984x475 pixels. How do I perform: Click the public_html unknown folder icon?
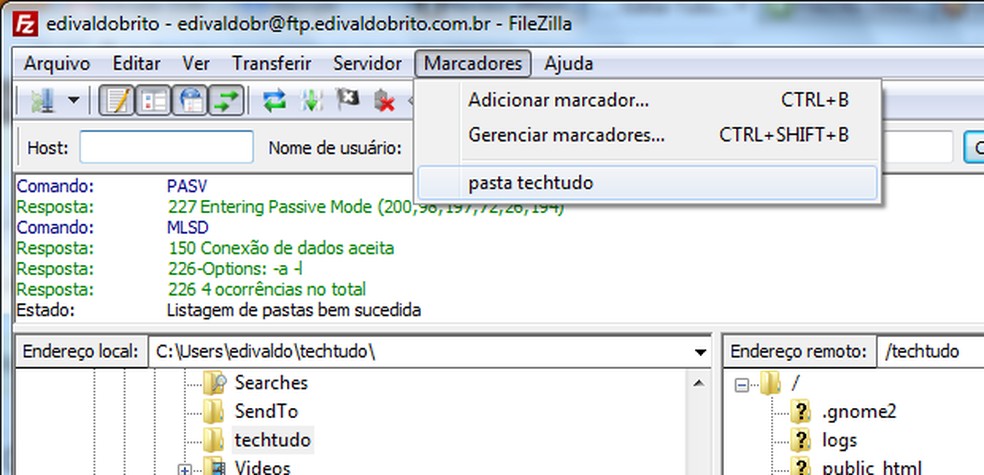(x=801, y=466)
